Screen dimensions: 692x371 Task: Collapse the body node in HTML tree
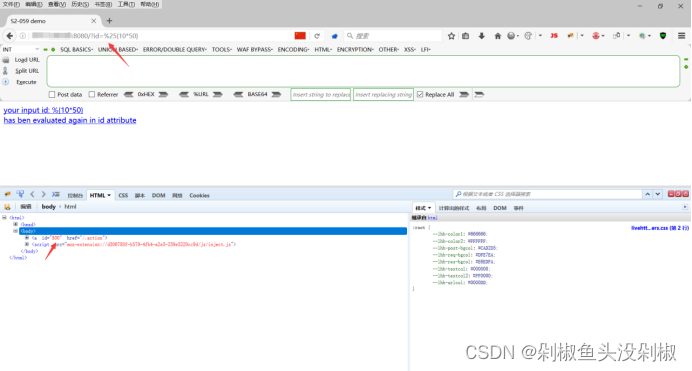click(15, 231)
